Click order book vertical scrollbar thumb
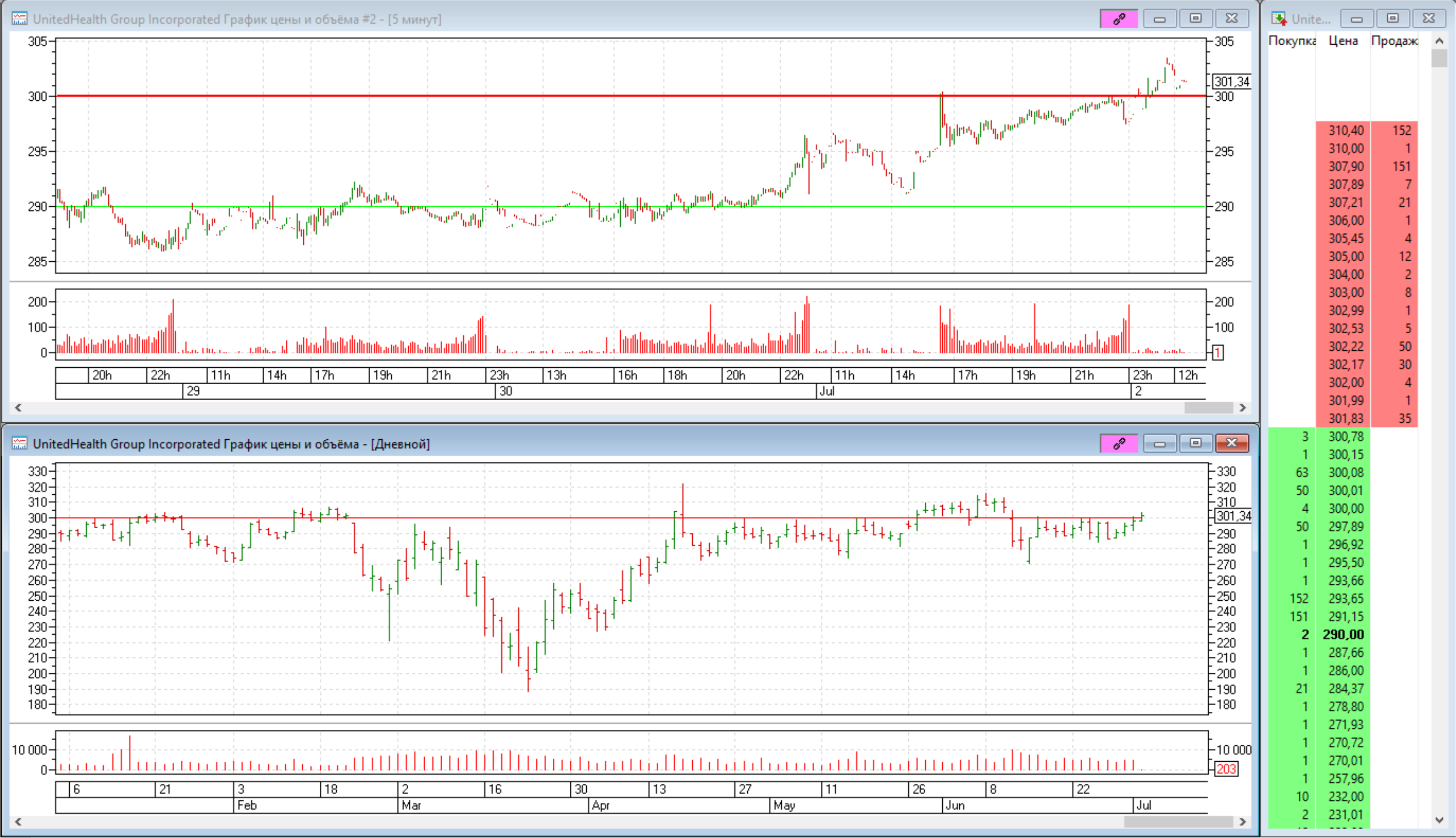 click(1440, 58)
